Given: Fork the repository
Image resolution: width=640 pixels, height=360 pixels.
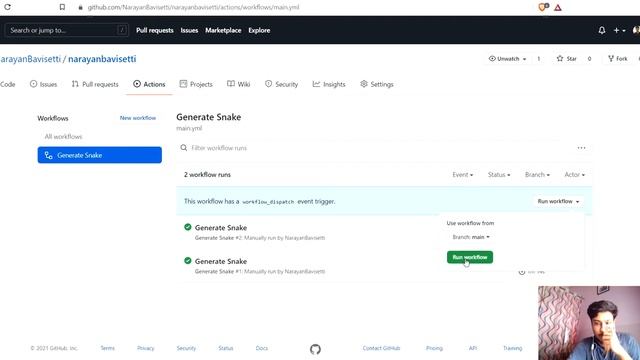Looking at the screenshot, I should click(x=618, y=59).
